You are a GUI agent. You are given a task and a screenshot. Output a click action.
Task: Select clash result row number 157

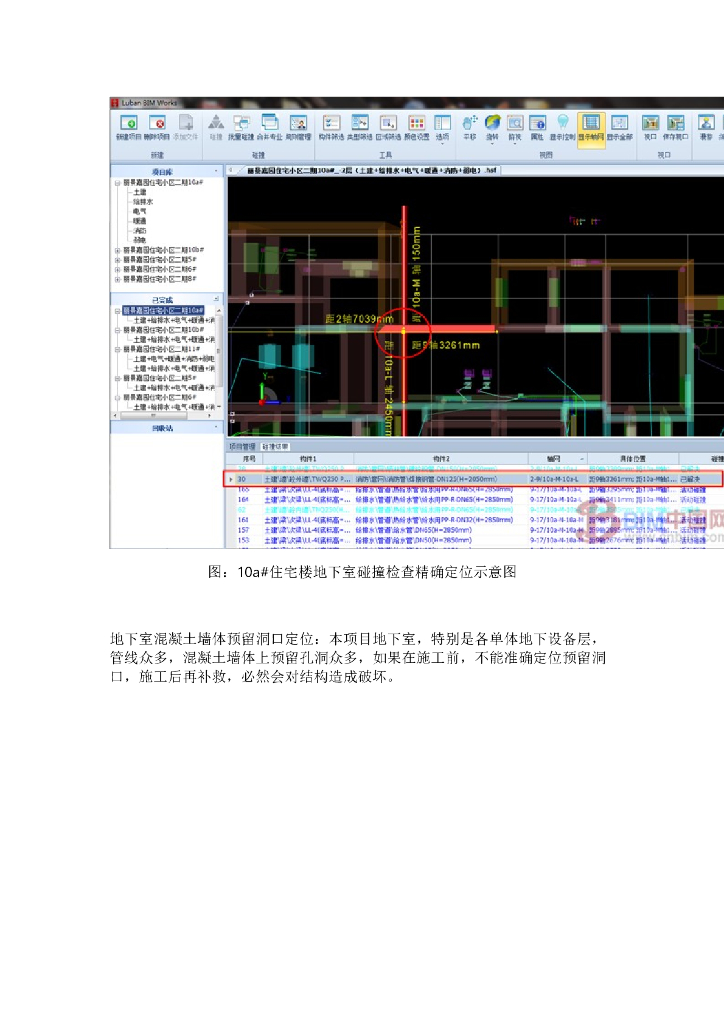coord(474,530)
